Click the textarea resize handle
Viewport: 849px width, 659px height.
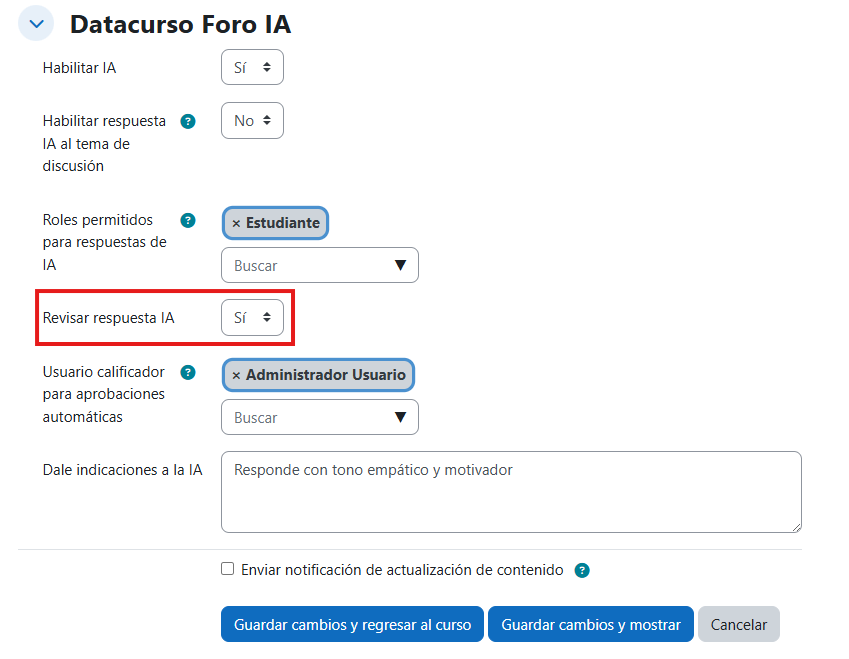point(796,527)
